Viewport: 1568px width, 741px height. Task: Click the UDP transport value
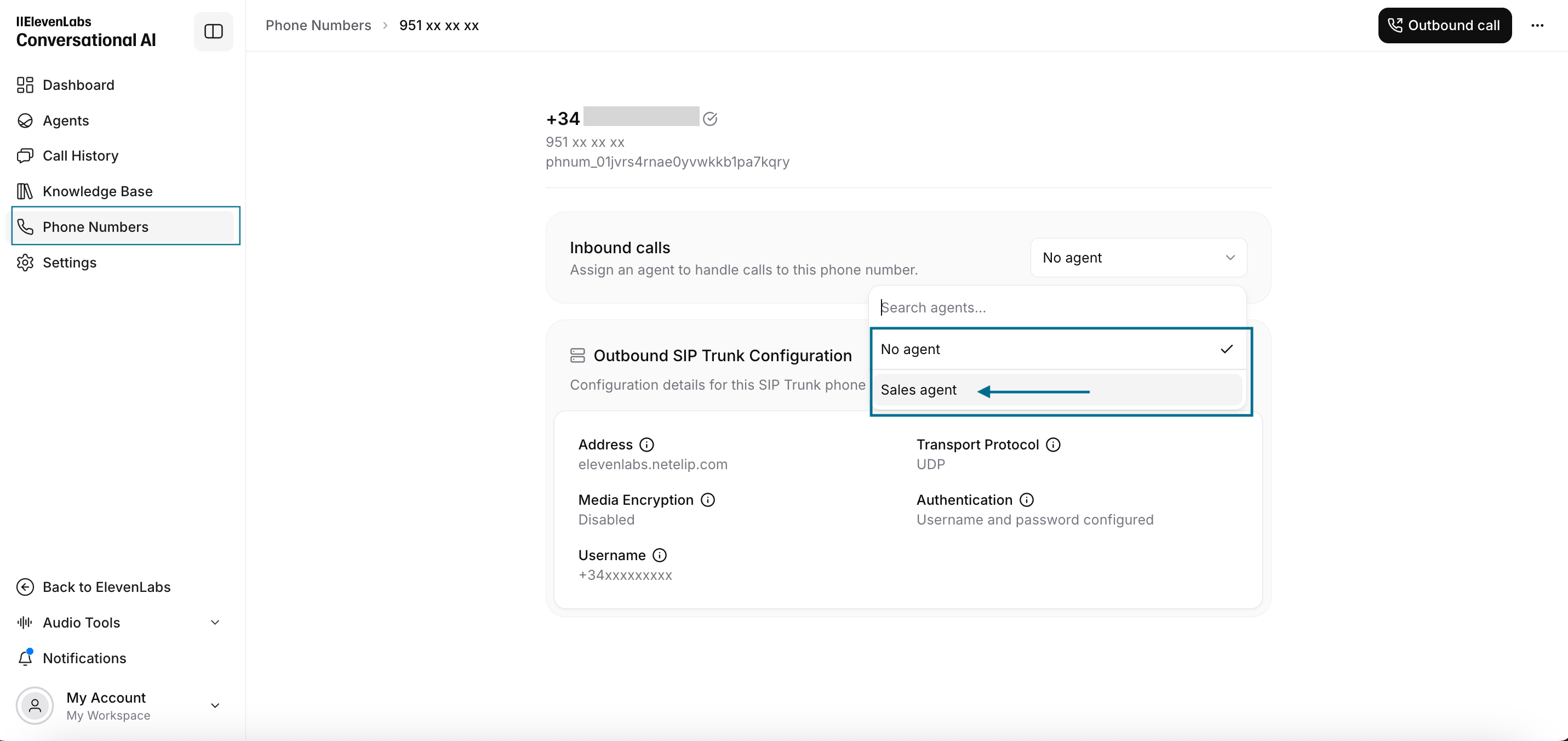coord(931,465)
